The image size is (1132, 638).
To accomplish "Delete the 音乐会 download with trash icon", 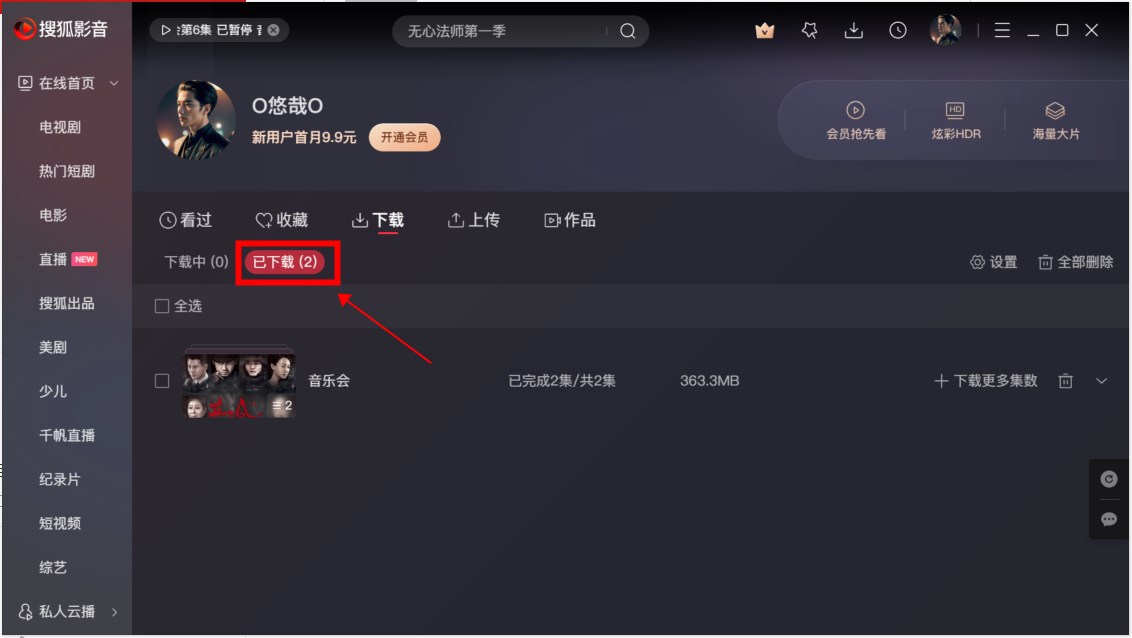I will (1066, 381).
